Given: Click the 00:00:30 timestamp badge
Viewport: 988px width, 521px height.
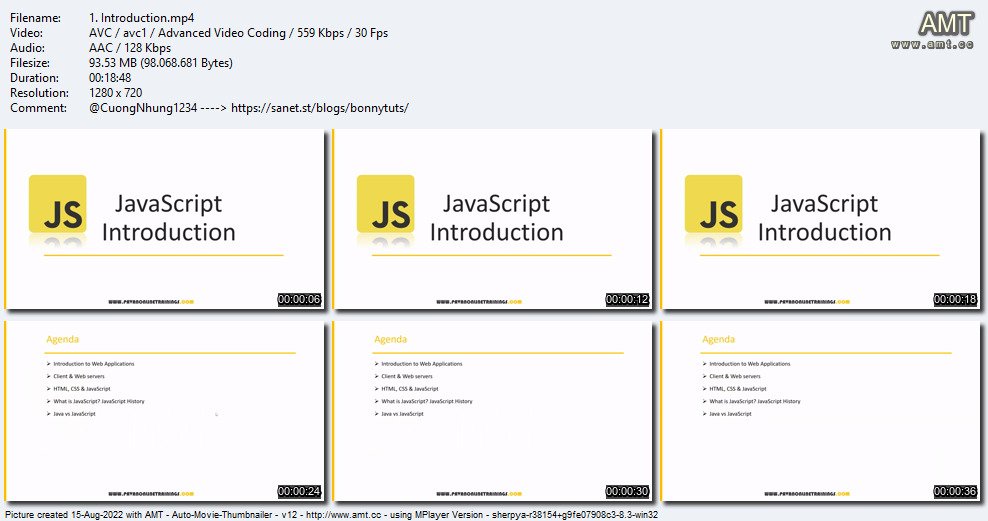Looking at the screenshot, I should click(628, 491).
